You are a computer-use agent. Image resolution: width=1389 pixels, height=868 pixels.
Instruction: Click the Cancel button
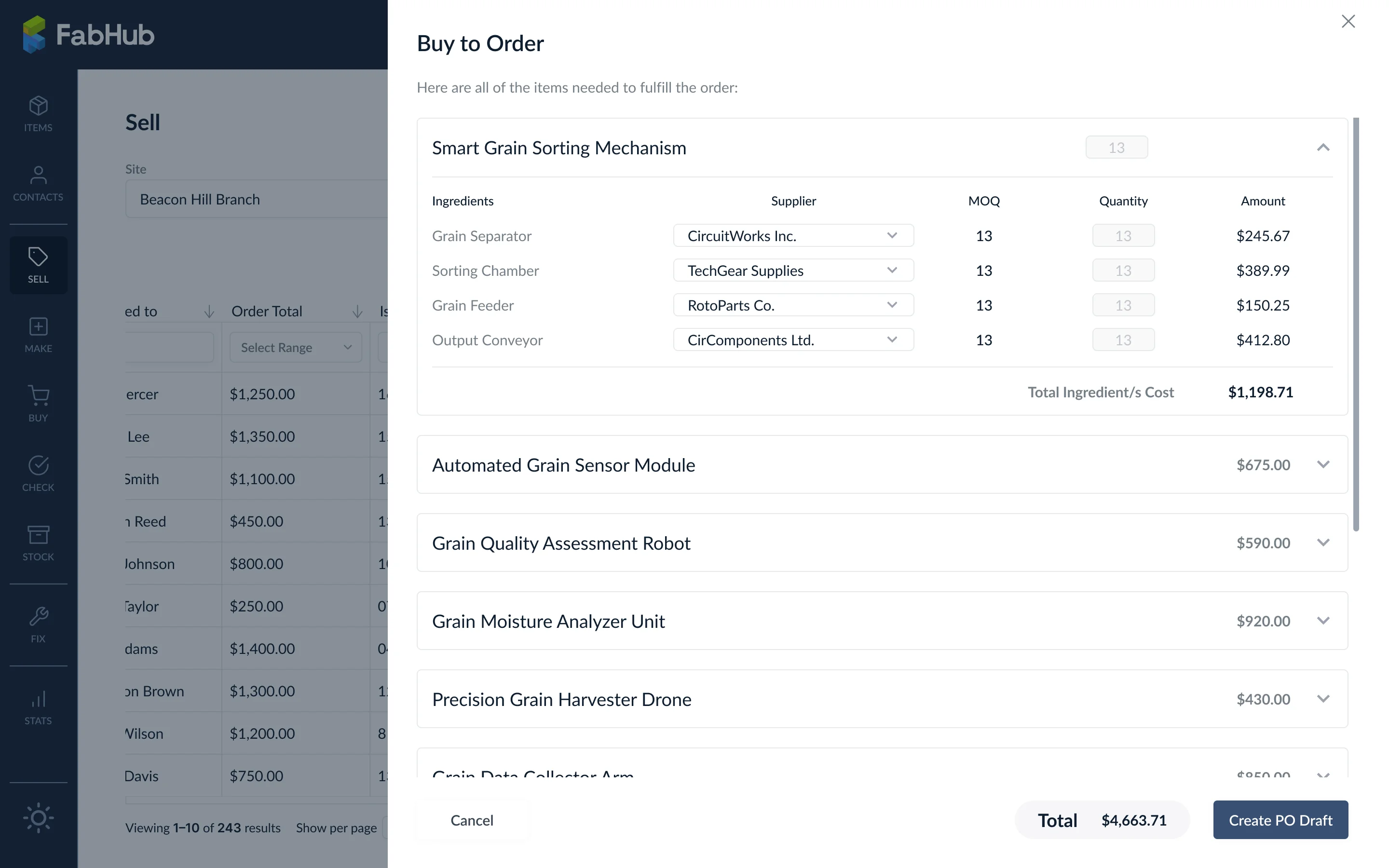(472, 820)
